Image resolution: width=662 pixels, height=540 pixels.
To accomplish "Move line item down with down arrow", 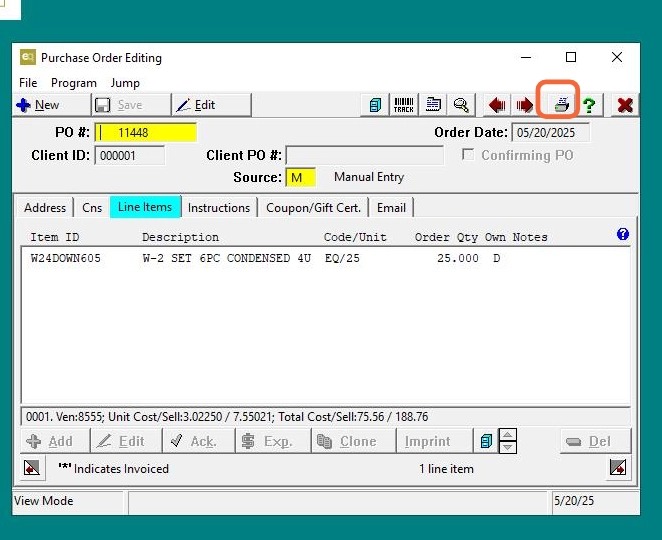I will point(508,447).
